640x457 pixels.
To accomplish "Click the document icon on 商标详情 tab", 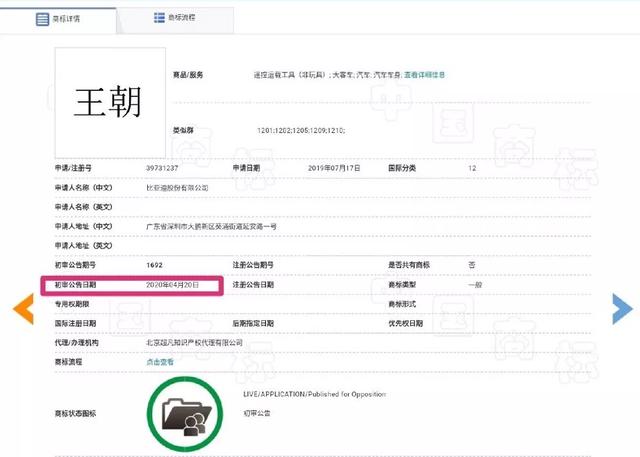I will pyautogui.click(x=42, y=19).
